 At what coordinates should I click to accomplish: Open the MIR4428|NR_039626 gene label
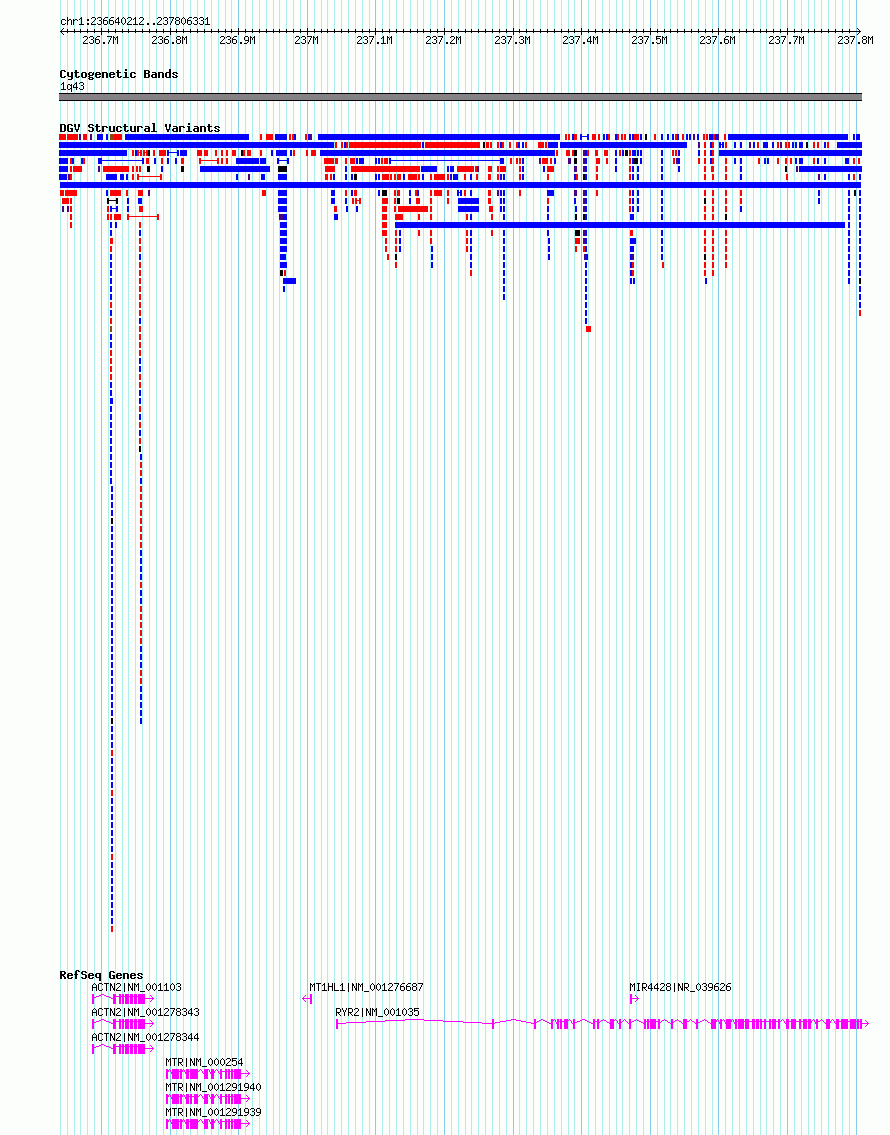click(680, 987)
